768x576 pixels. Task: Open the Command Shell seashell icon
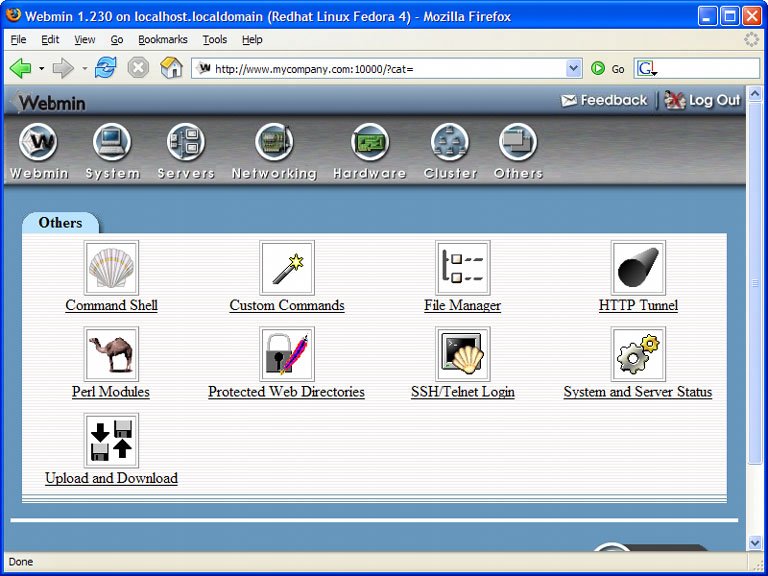click(111, 268)
